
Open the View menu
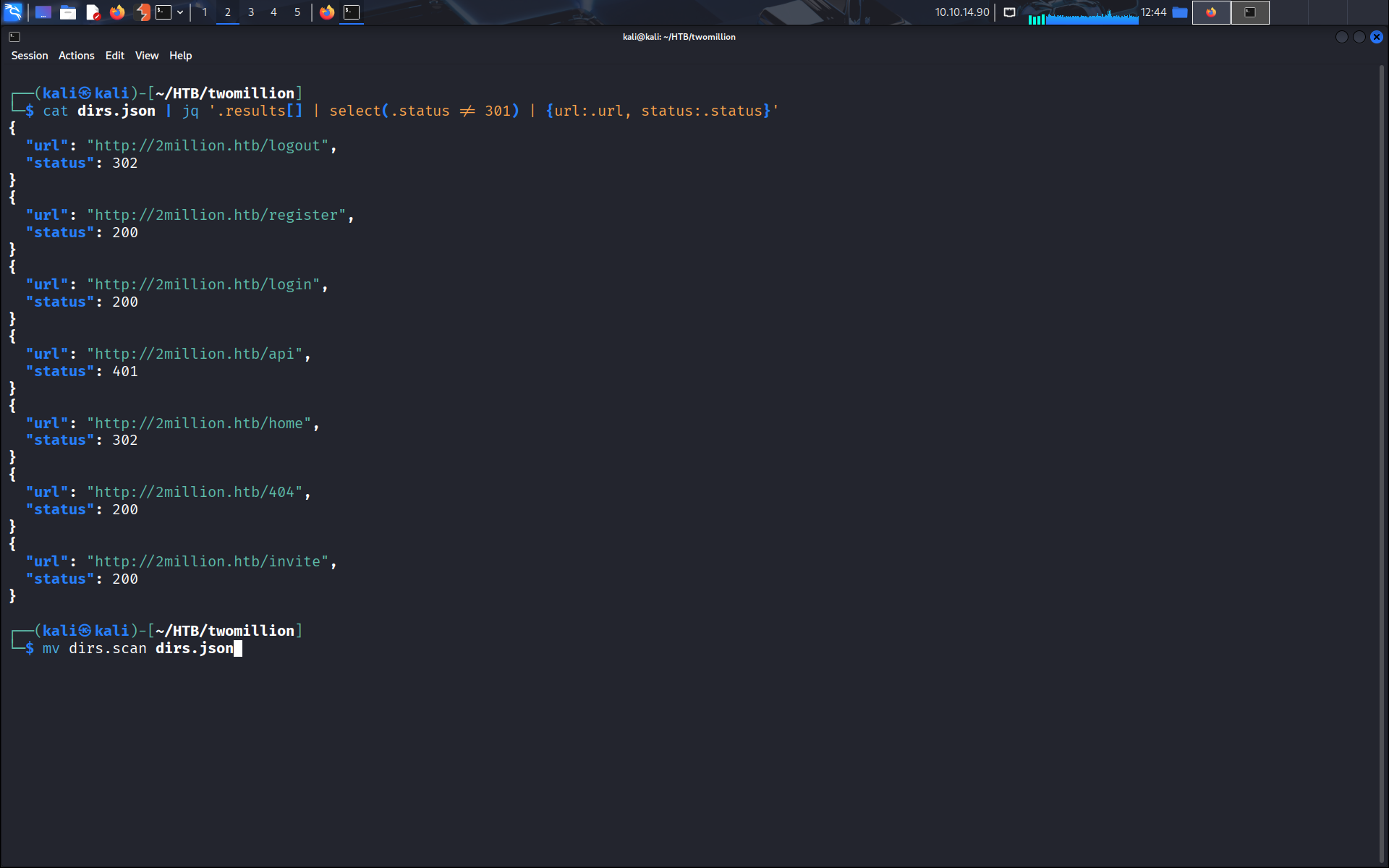point(146,56)
